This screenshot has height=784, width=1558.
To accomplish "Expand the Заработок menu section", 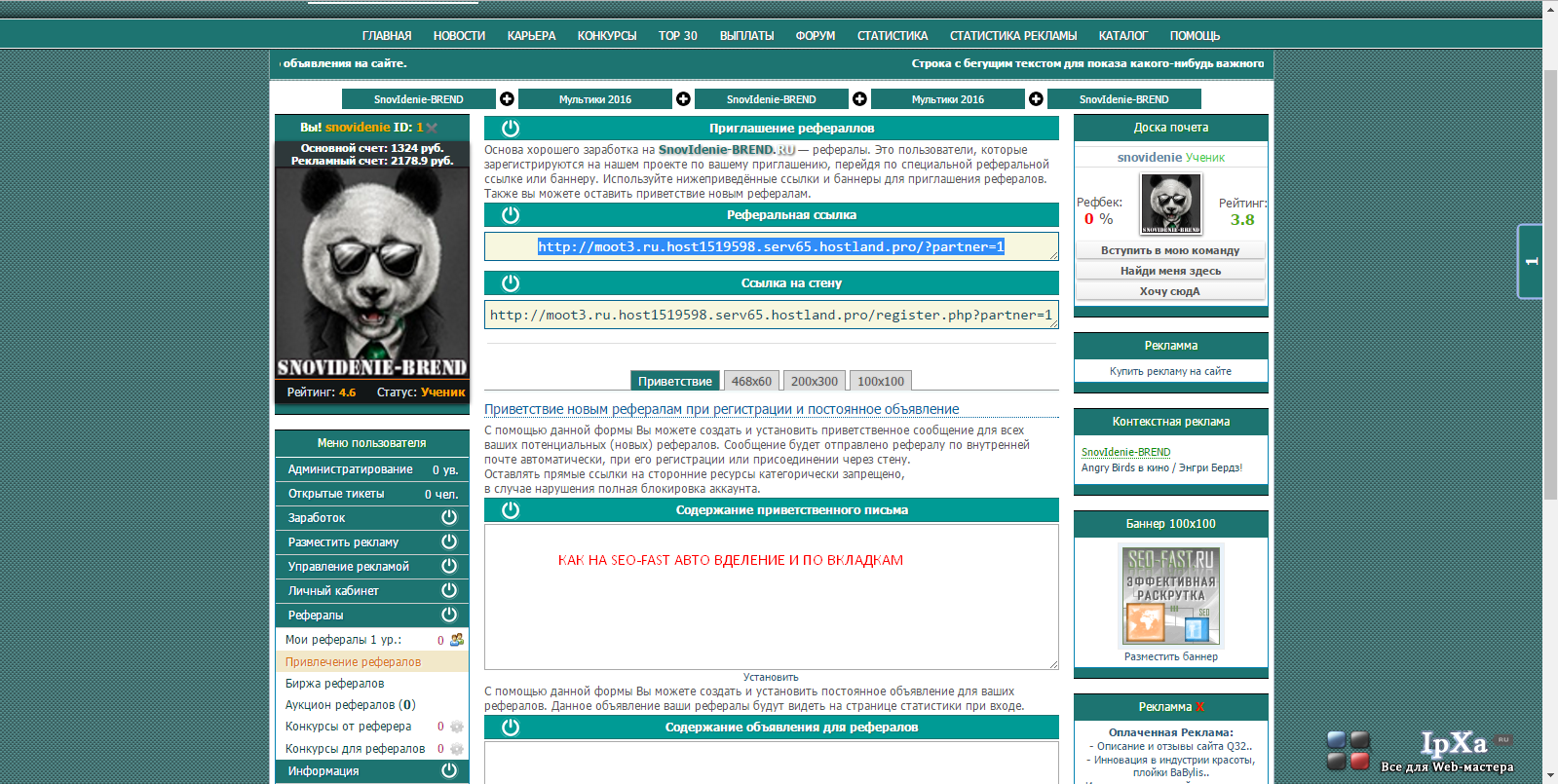I will pos(372,518).
